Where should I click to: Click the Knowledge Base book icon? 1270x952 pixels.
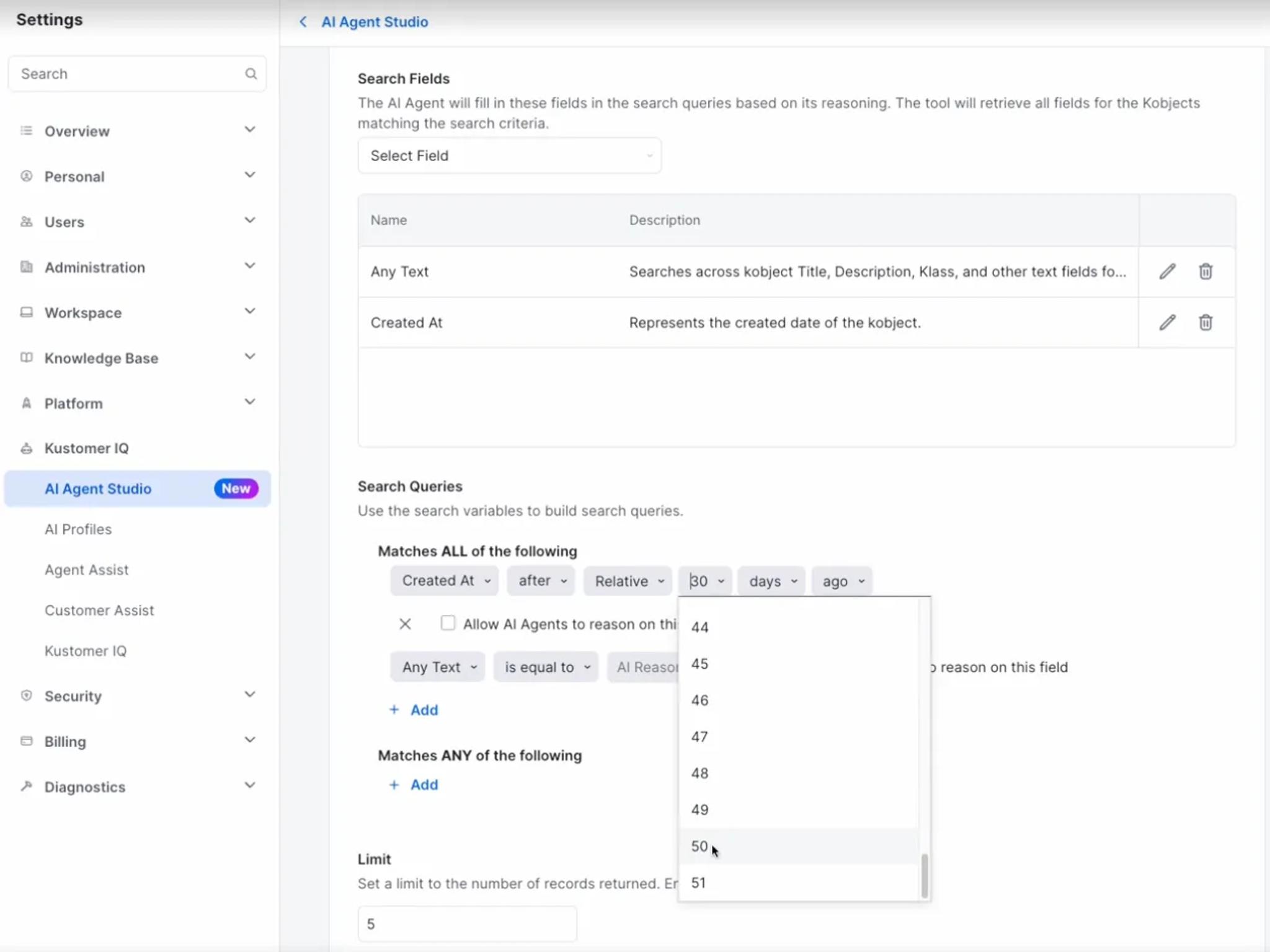[x=26, y=358]
